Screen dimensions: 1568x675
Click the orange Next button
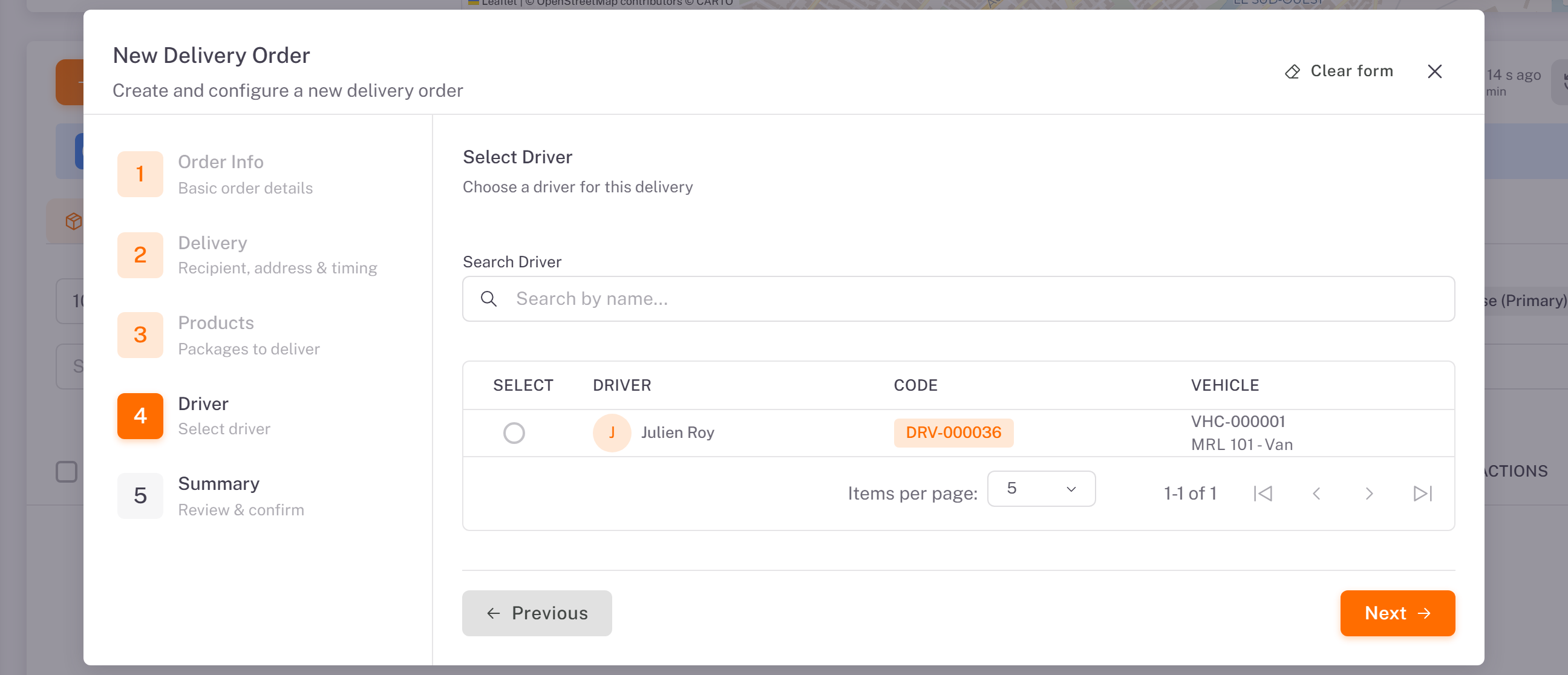[1397, 613]
